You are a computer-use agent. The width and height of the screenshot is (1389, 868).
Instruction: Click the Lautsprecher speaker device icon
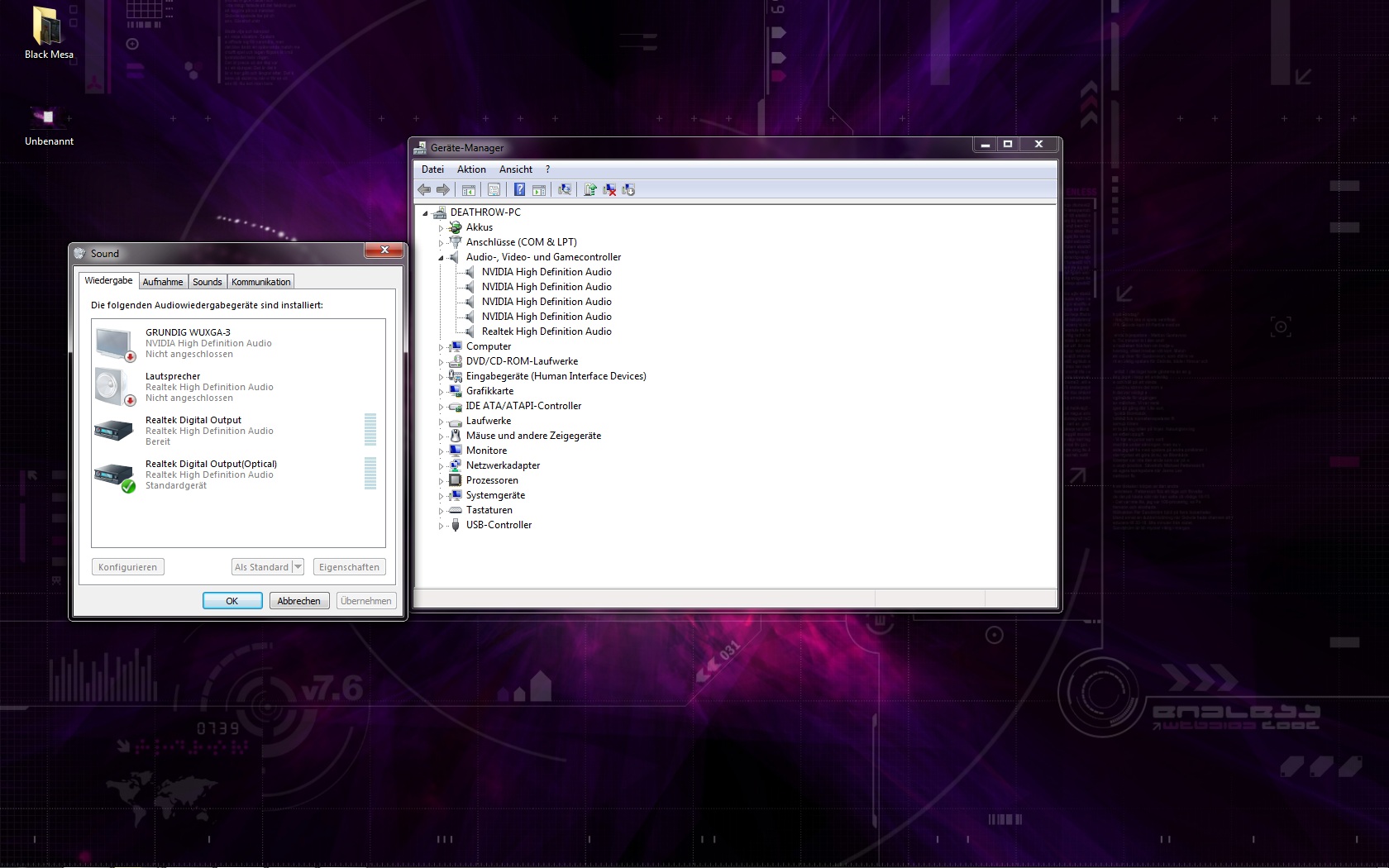tap(115, 388)
